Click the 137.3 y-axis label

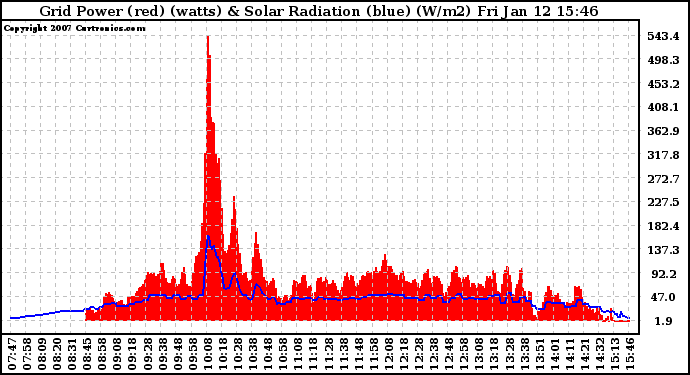coord(663,250)
